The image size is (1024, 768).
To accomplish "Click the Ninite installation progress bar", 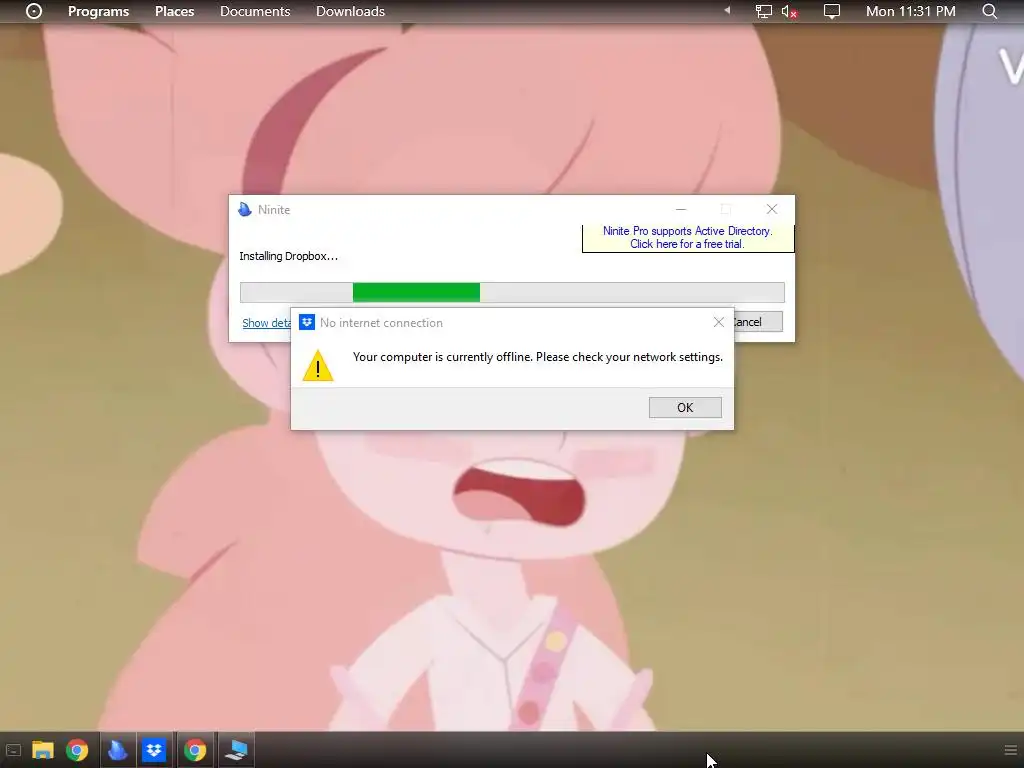I will tap(512, 293).
